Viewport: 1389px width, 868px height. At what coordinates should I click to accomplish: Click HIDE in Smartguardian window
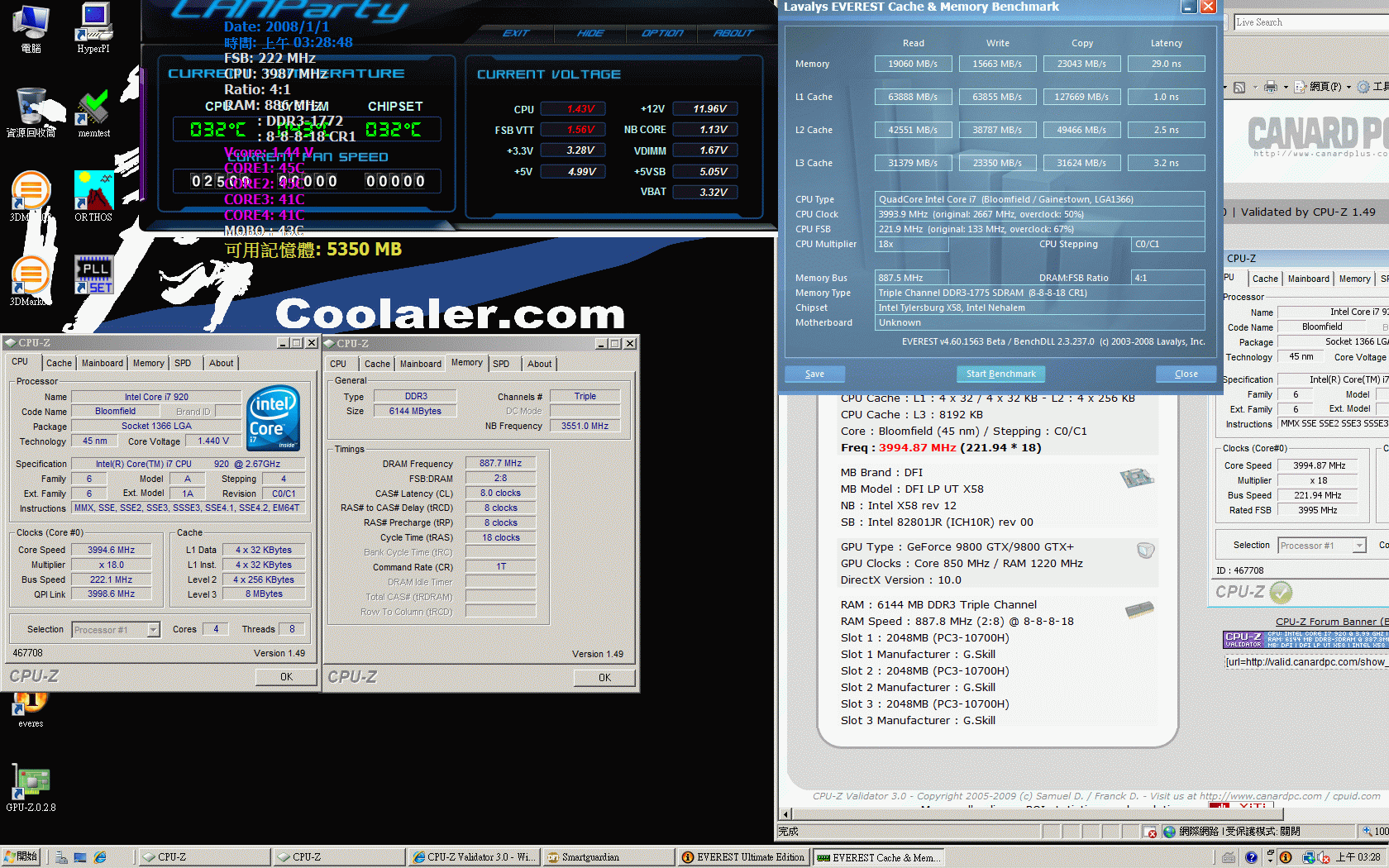(590, 33)
